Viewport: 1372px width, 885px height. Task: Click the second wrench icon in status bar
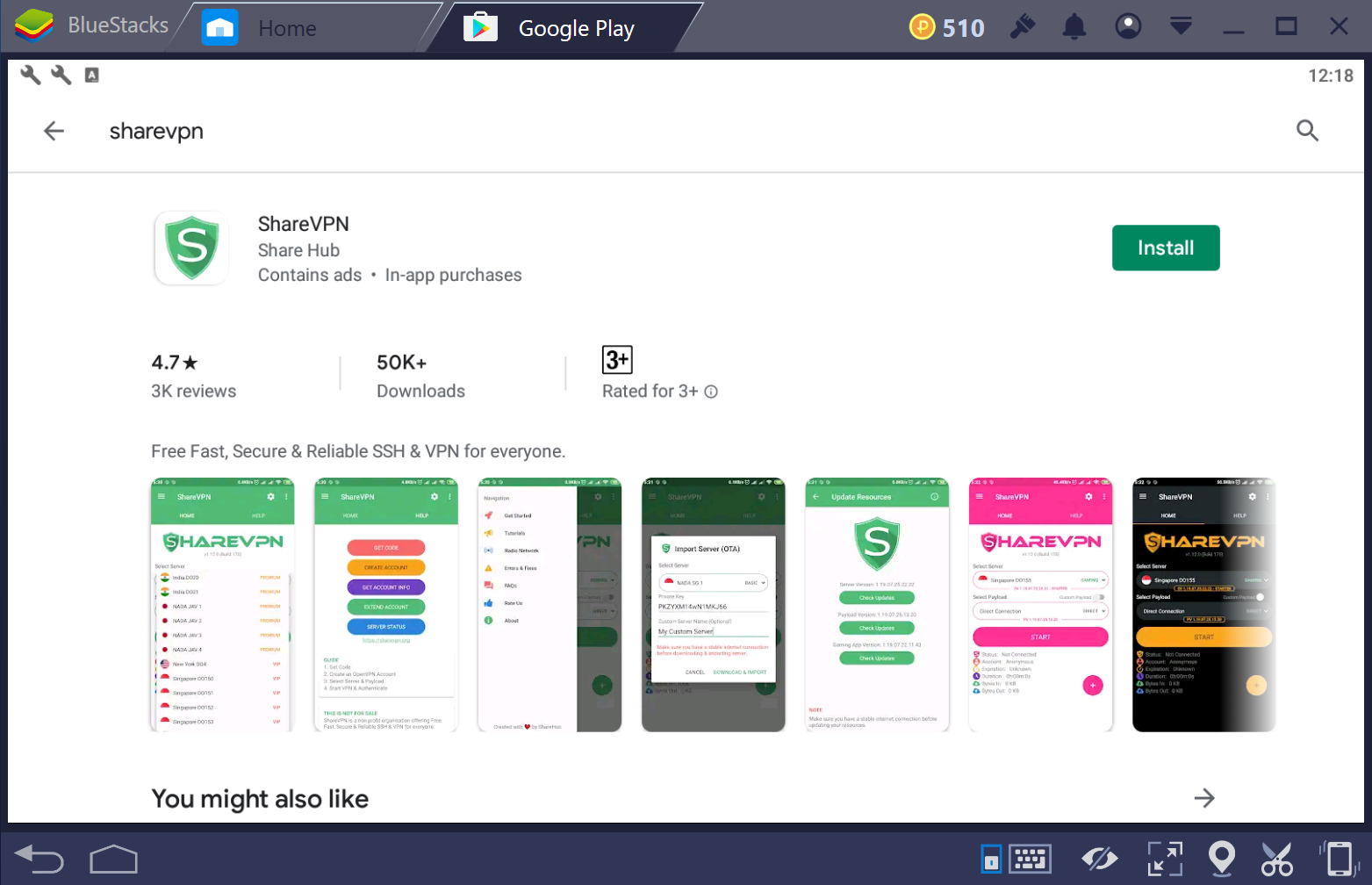tap(61, 75)
